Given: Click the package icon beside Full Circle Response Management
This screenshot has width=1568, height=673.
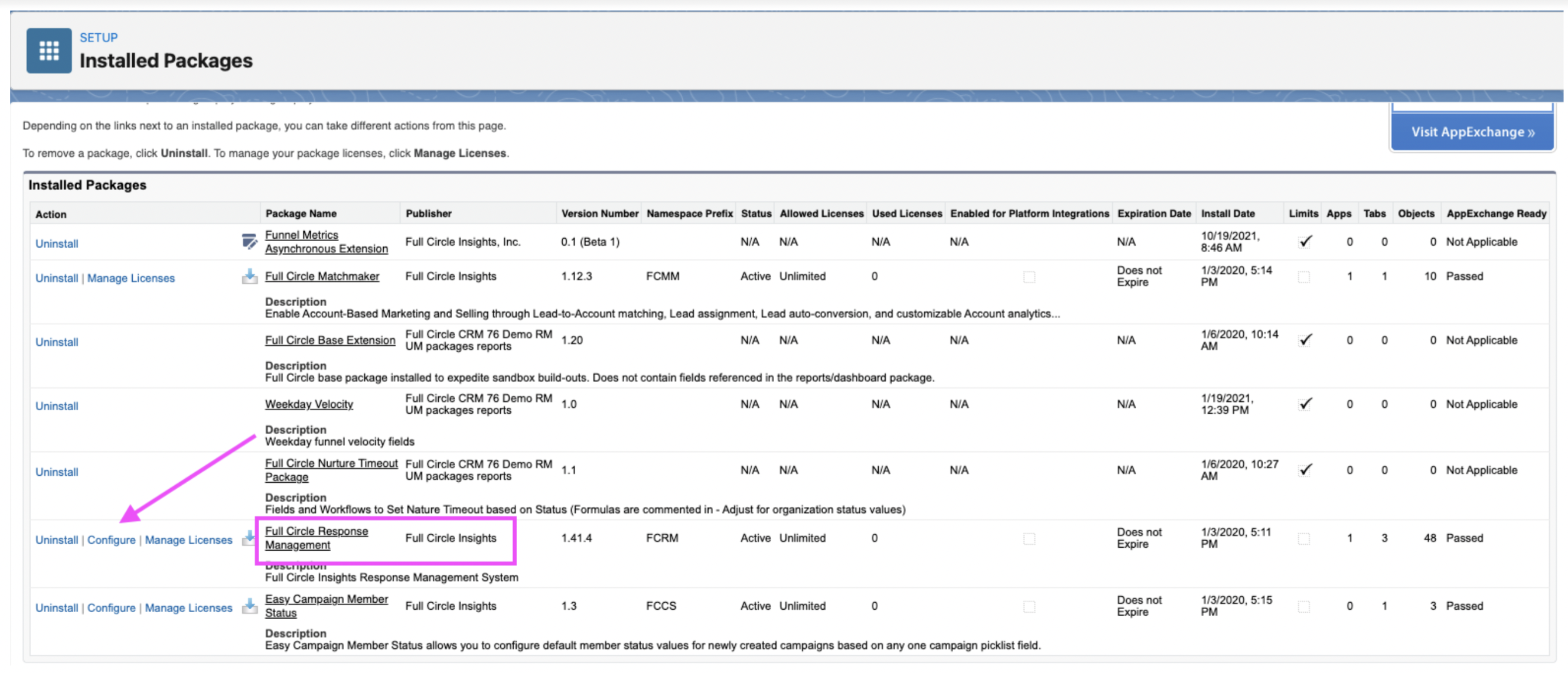Looking at the screenshot, I should click(x=250, y=538).
